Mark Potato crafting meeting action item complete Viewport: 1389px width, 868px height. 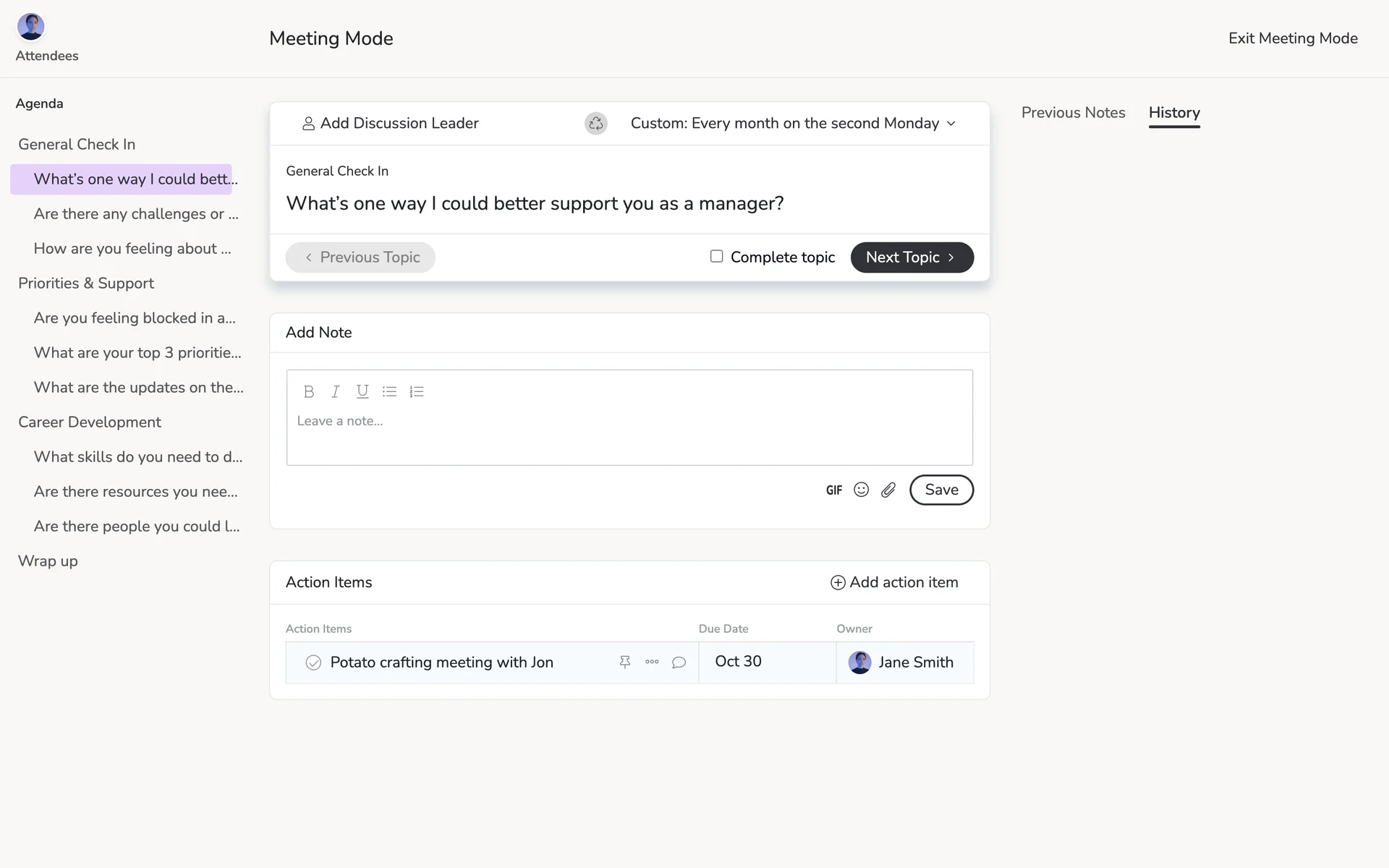pyautogui.click(x=313, y=663)
